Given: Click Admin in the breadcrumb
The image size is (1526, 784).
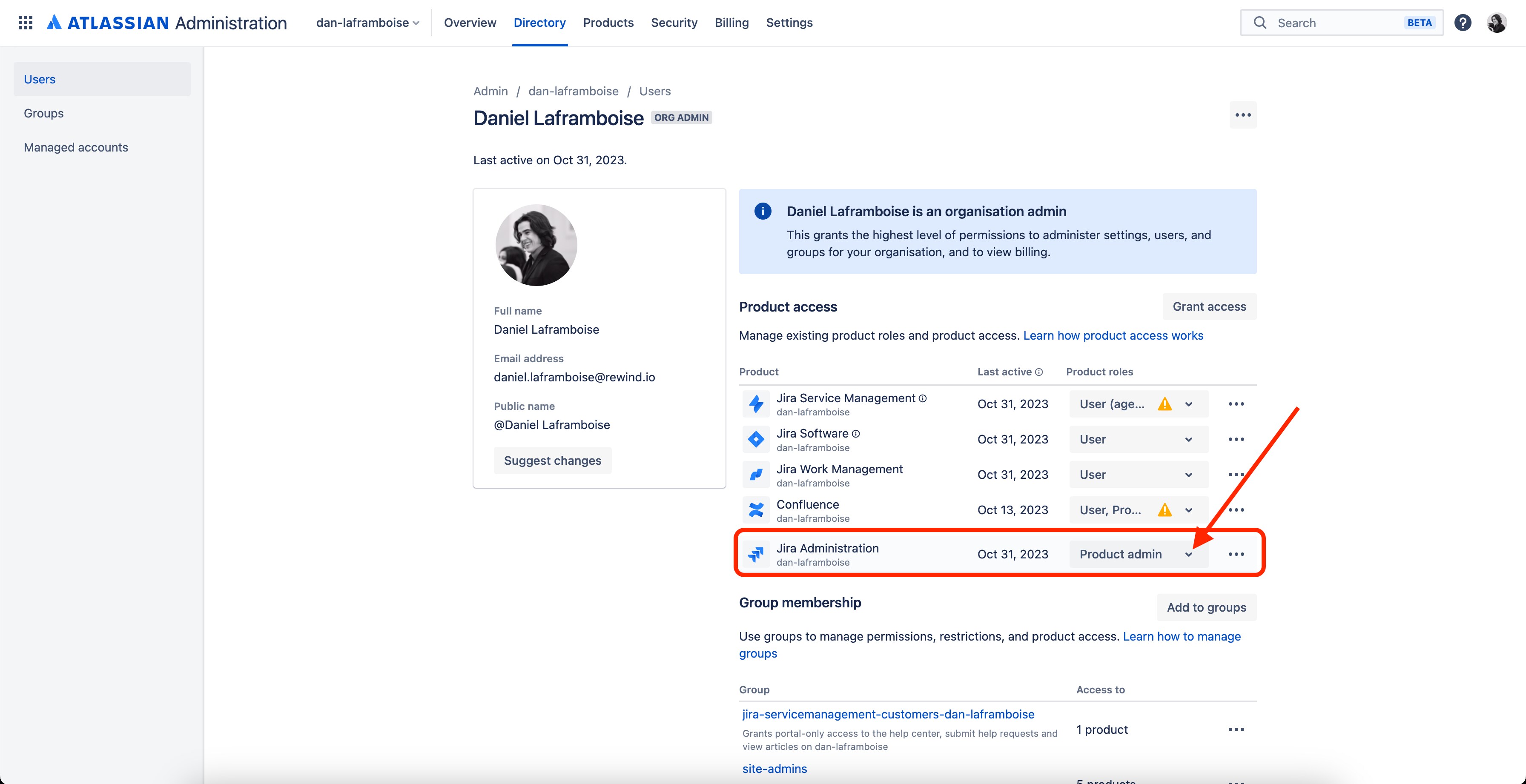Looking at the screenshot, I should [x=490, y=91].
